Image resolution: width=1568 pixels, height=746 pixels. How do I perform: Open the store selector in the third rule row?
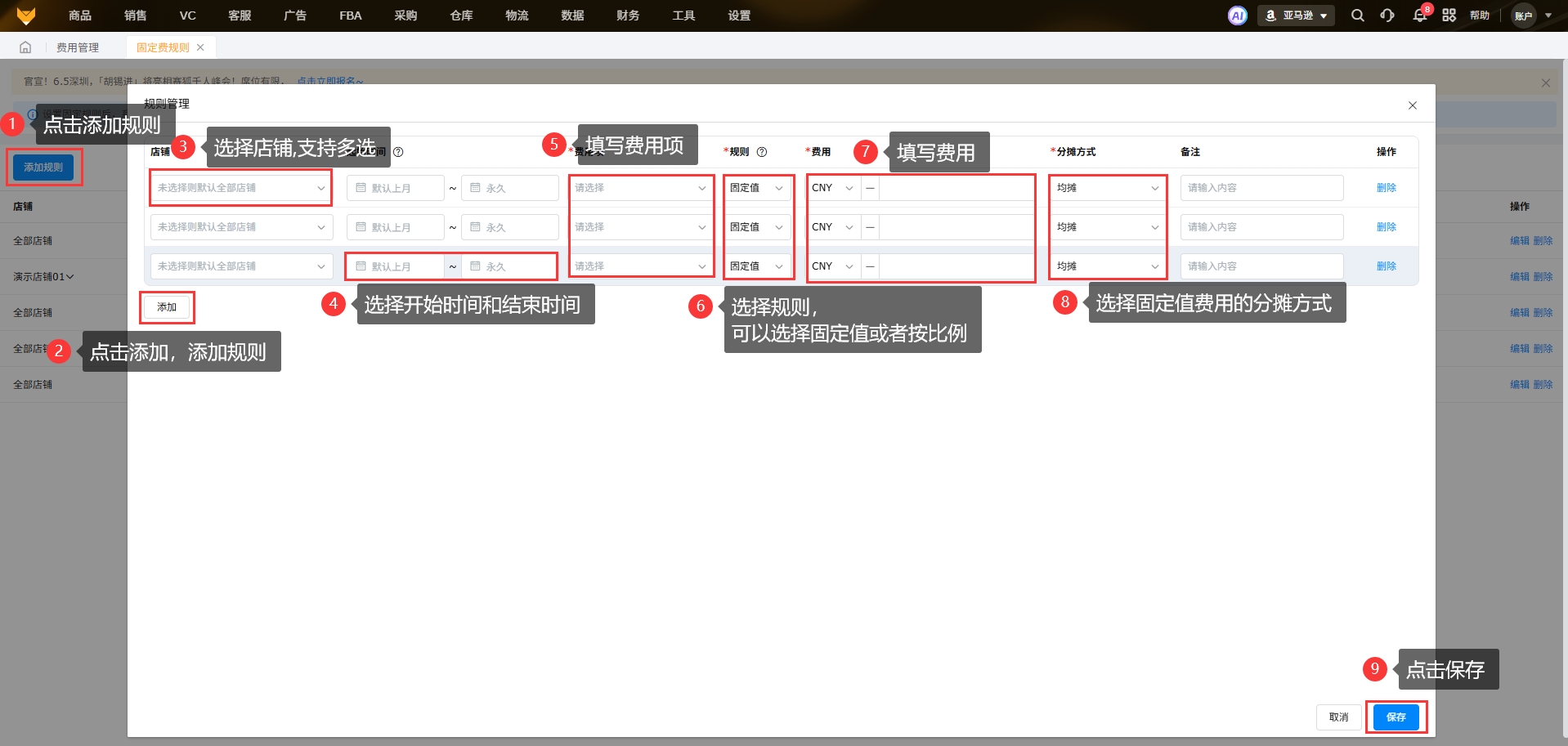tap(241, 266)
